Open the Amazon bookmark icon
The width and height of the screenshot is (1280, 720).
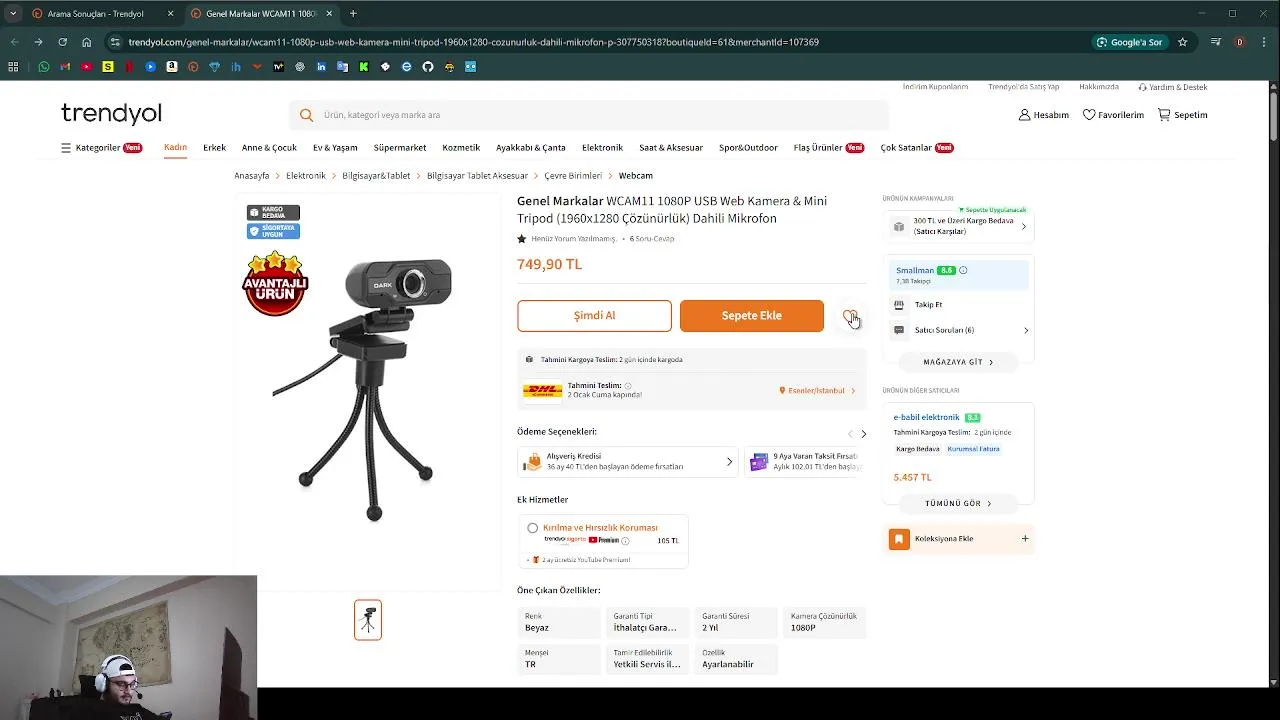tap(172, 67)
